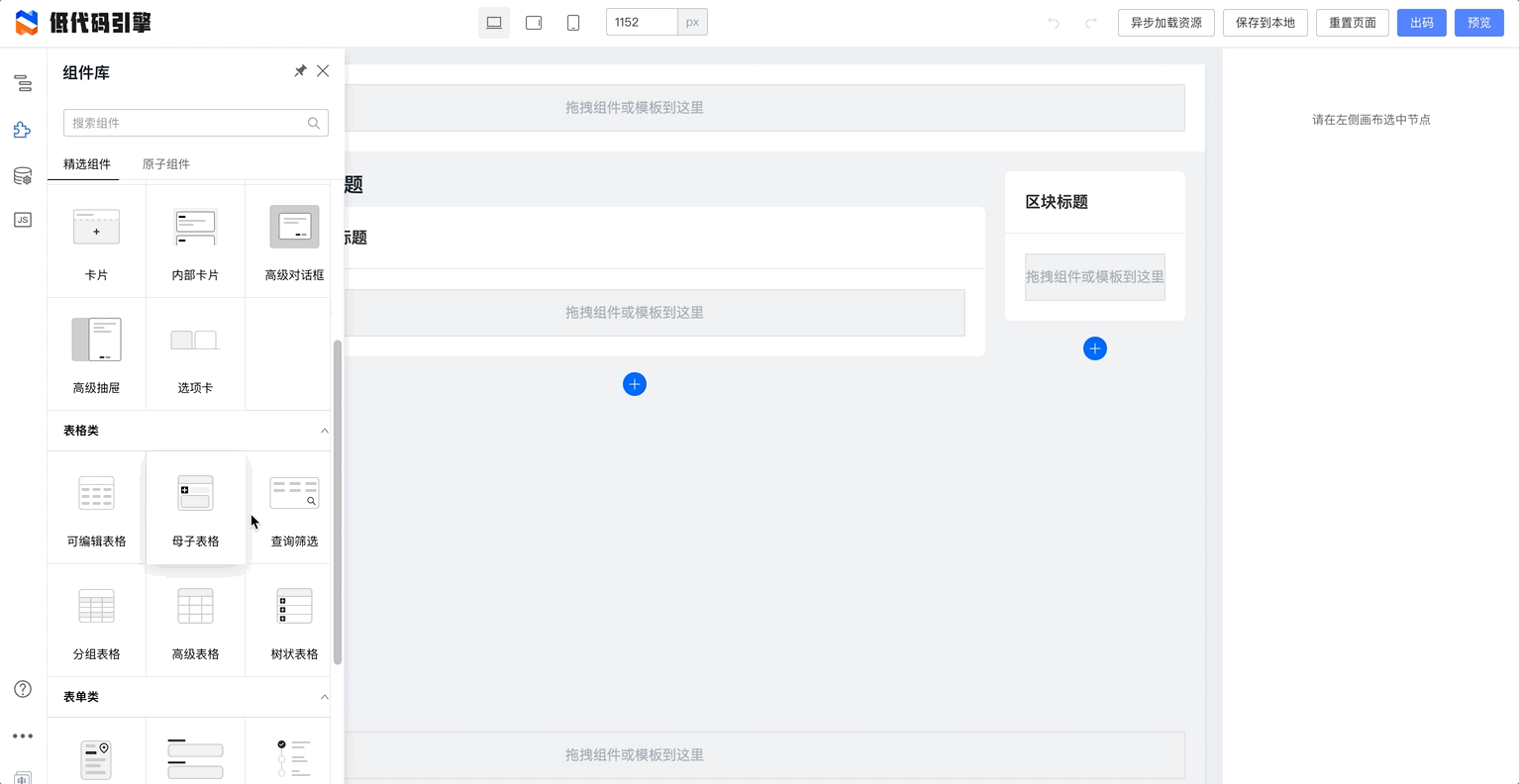Open the outline tree panel icon
This screenshot has width=1519, height=784.
click(x=23, y=84)
